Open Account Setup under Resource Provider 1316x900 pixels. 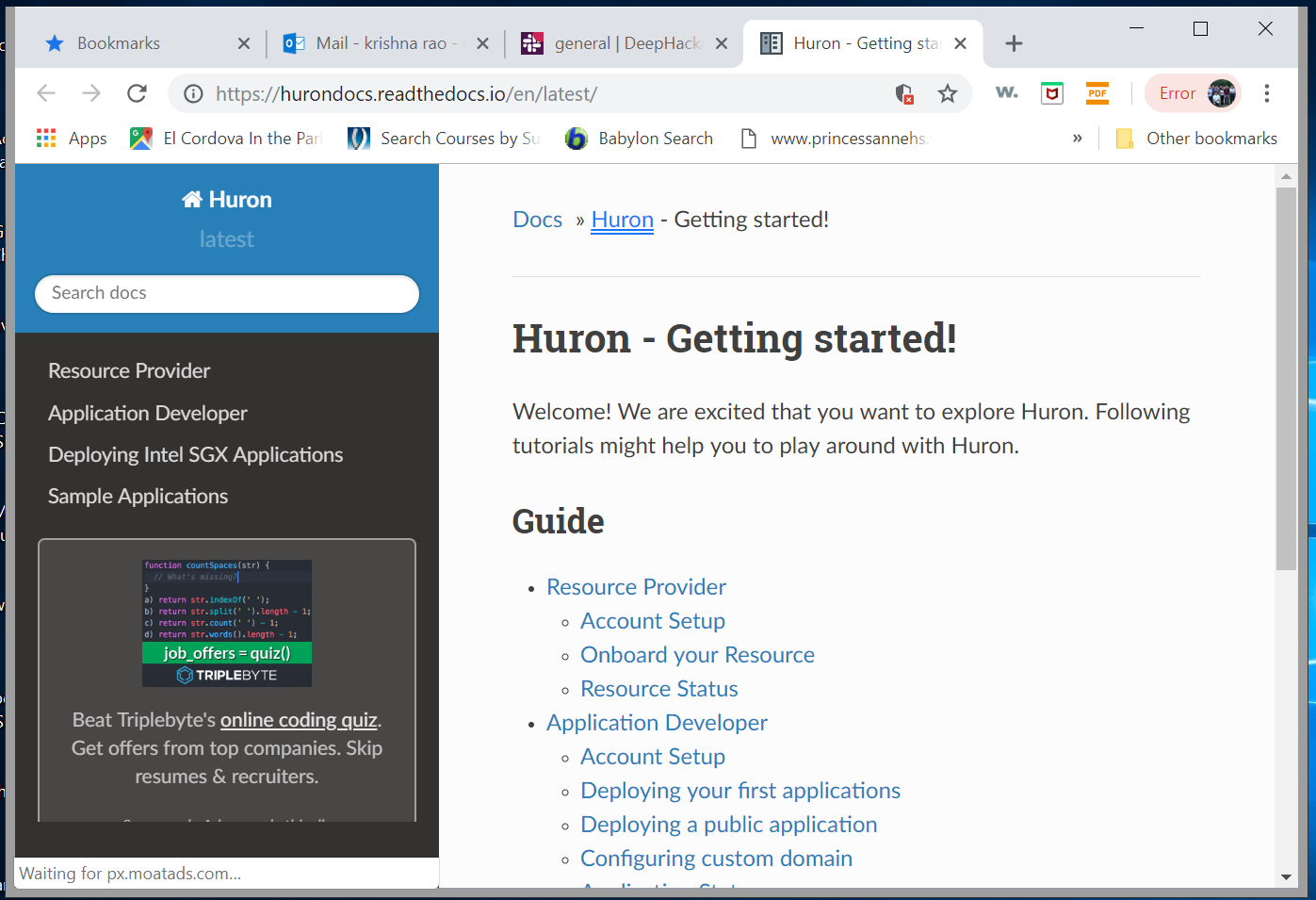coord(653,621)
